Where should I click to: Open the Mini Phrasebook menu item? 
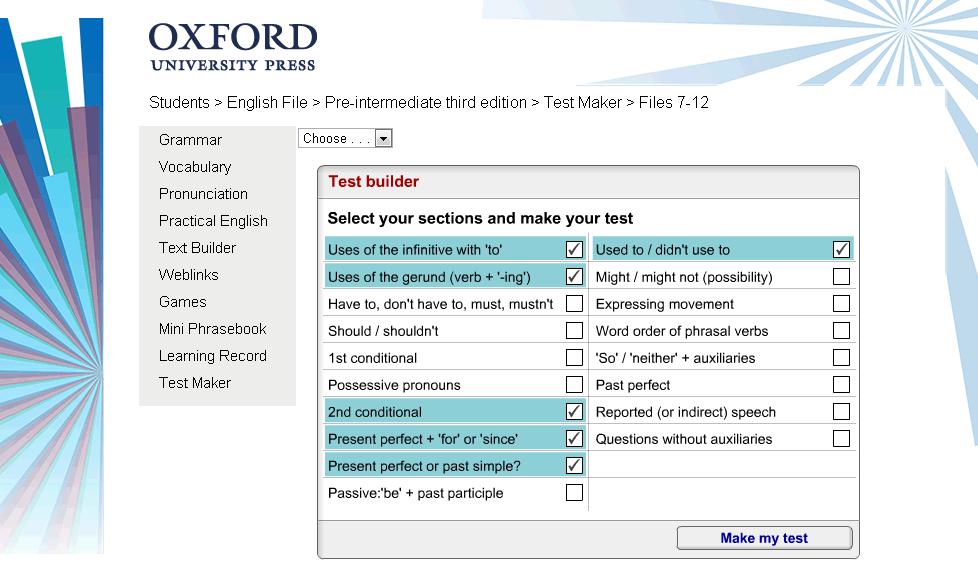(x=212, y=329)
